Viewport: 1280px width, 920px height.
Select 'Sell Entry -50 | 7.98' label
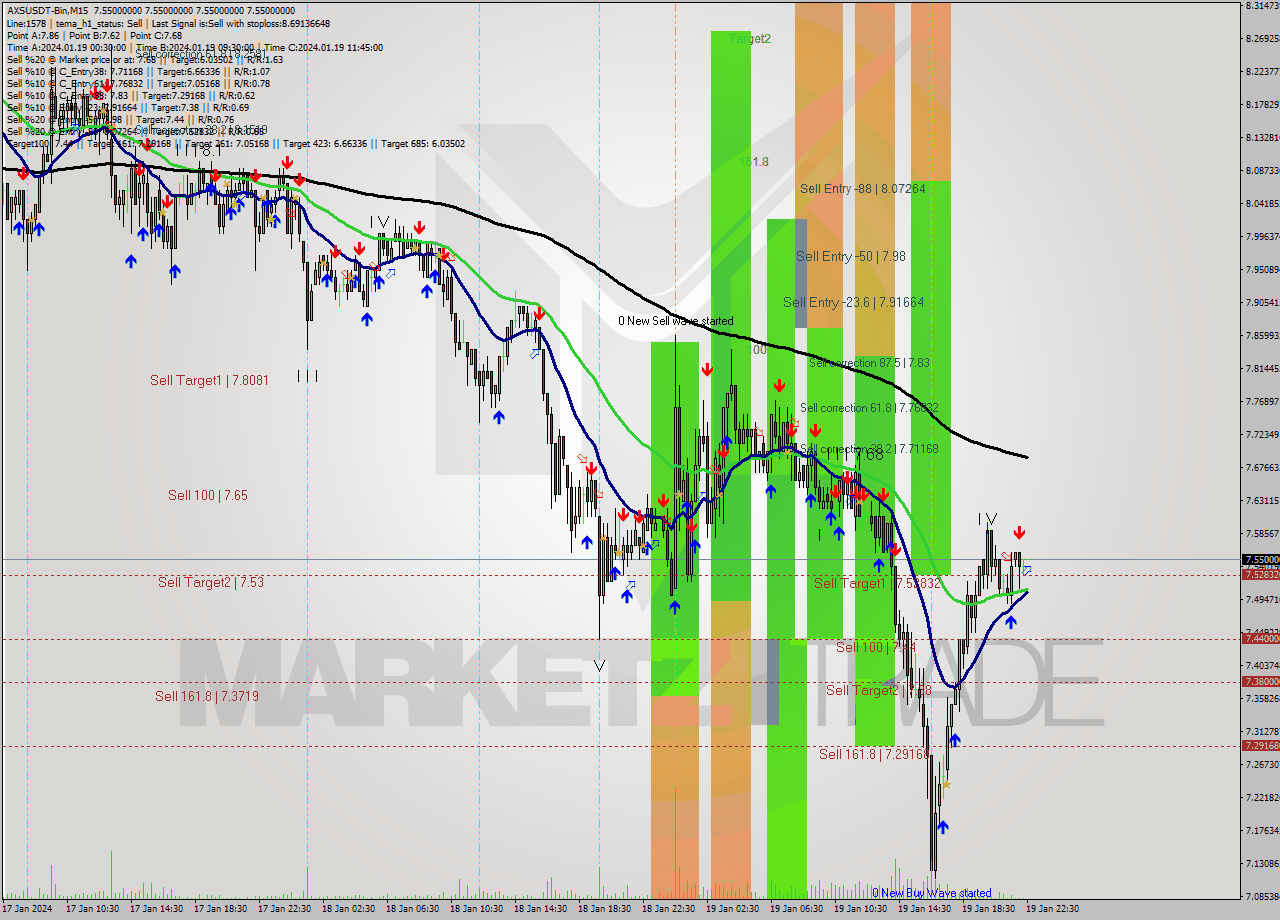(851, 256)
